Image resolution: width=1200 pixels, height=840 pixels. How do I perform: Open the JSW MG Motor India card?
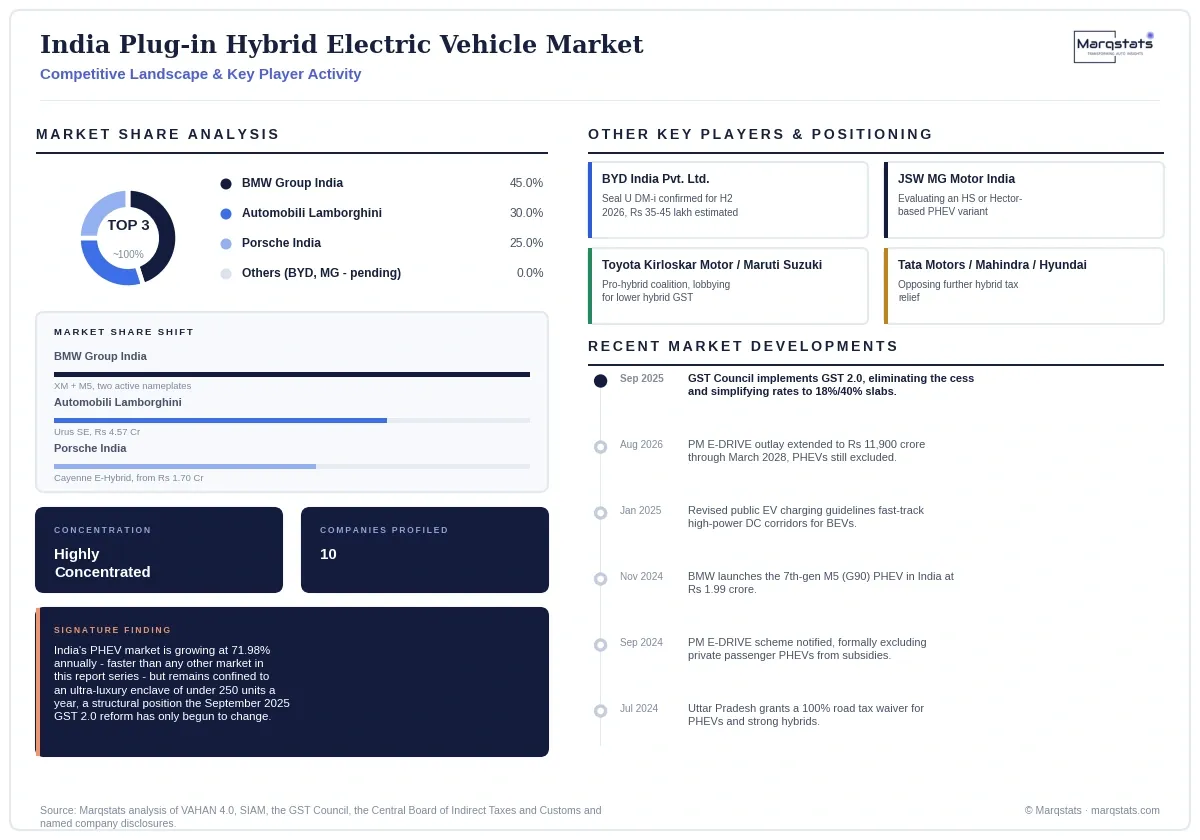click(x=1024, y=200)
